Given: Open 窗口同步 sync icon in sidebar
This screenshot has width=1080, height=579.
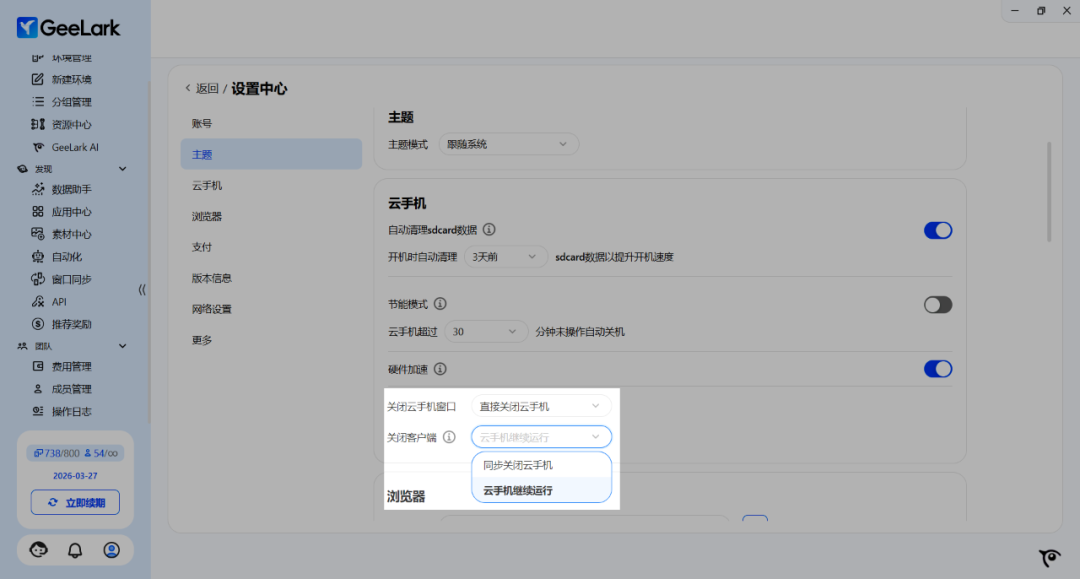Looking at the screenshot, I should (38, 279).
